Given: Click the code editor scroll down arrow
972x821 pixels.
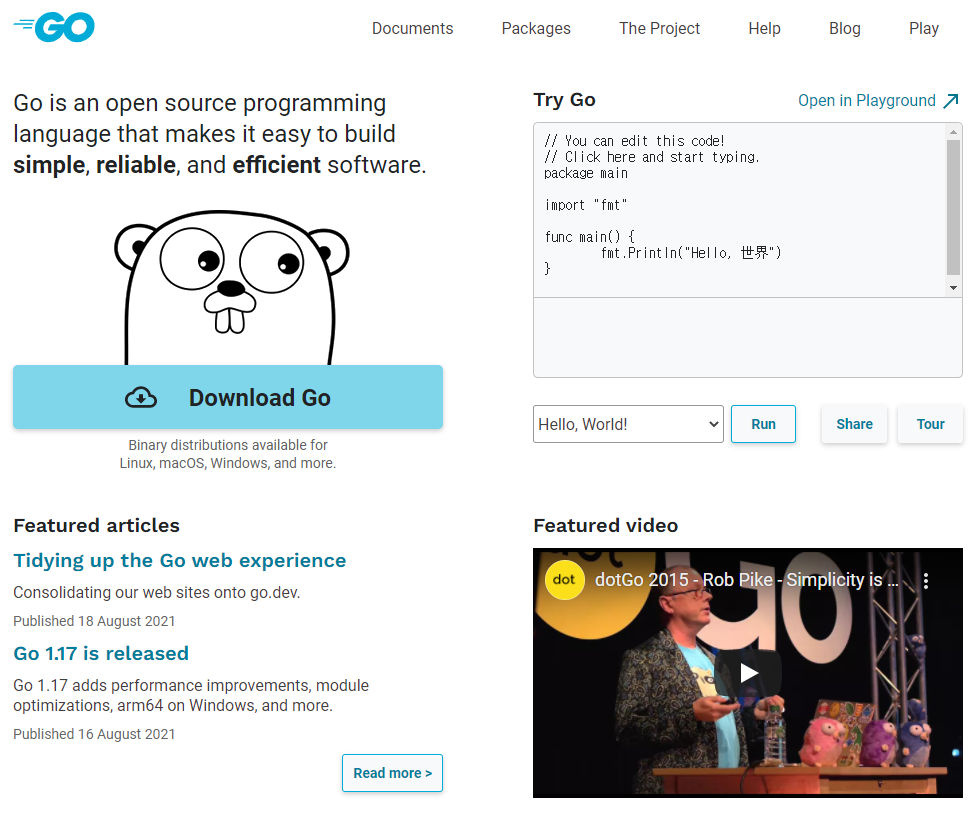Looking at the screenshot, I should pos(953,288).
